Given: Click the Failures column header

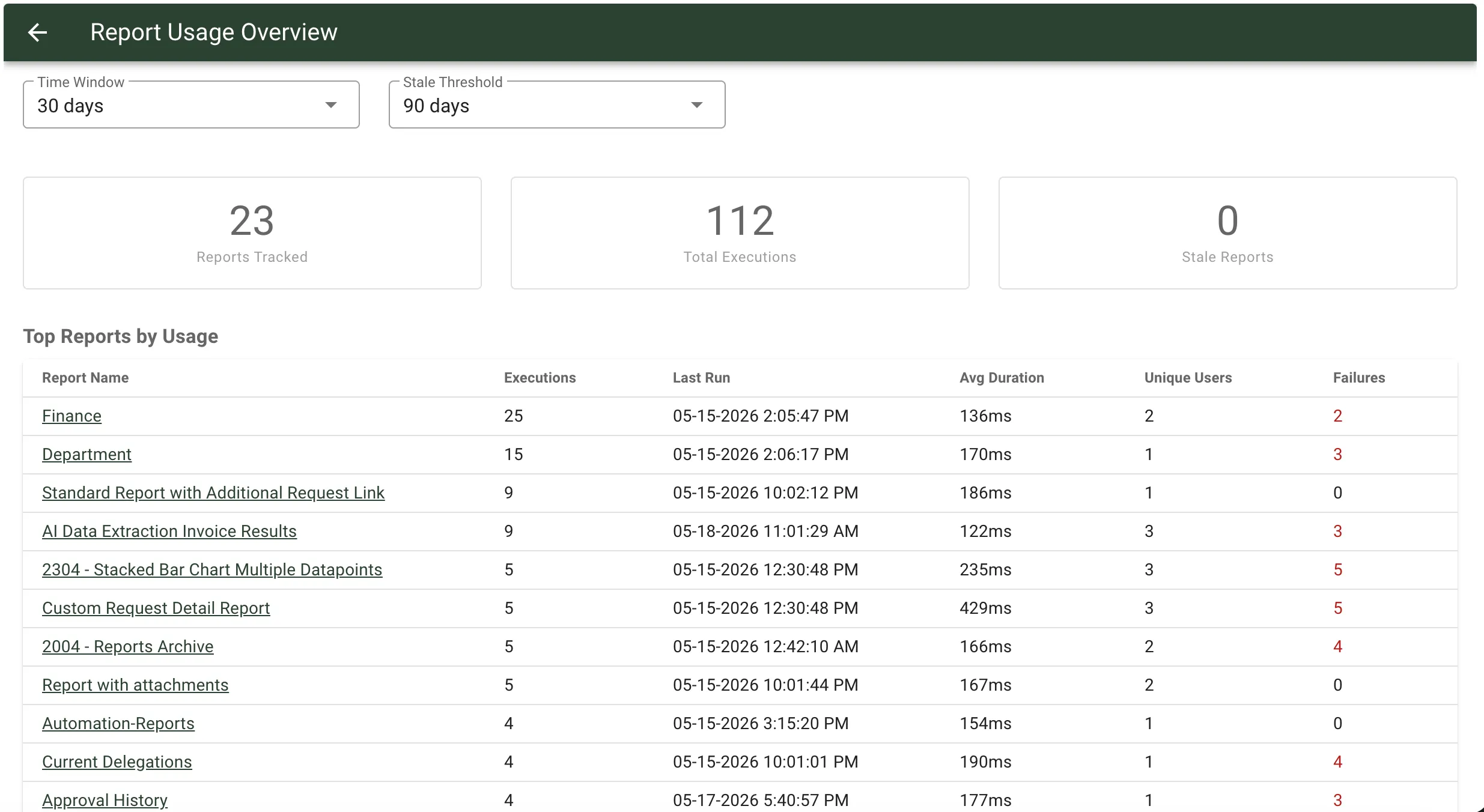Looking at the screenshot, I should (x=1359, y=378).
